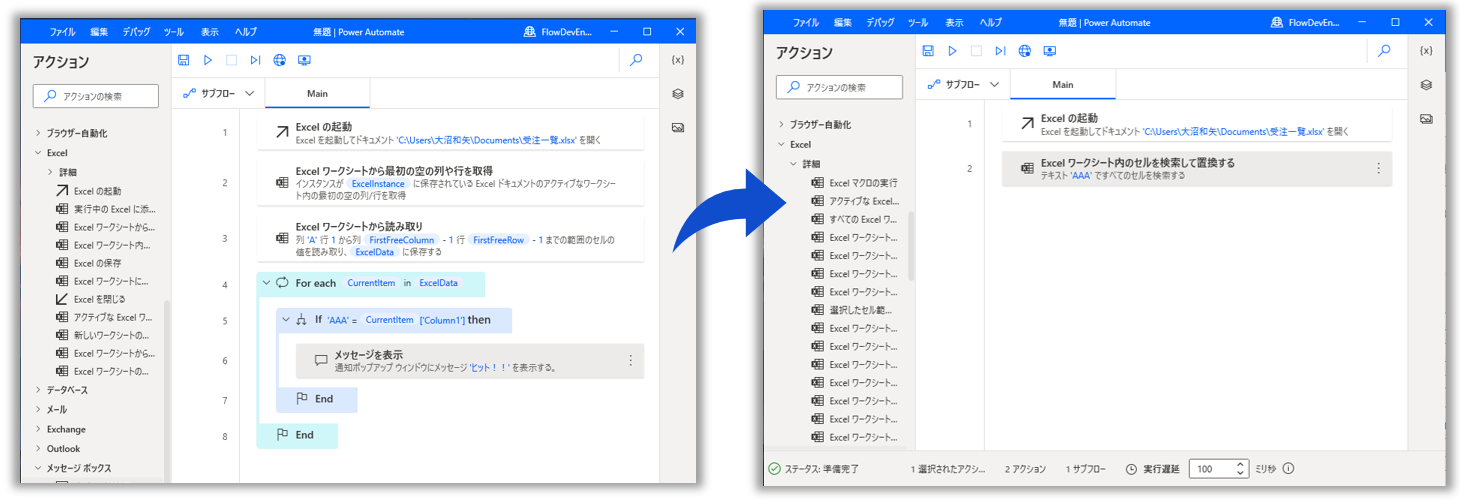This screenshot has height=499, width=1460.
Task: Collapse the For each block chevron
Action: 266,283
